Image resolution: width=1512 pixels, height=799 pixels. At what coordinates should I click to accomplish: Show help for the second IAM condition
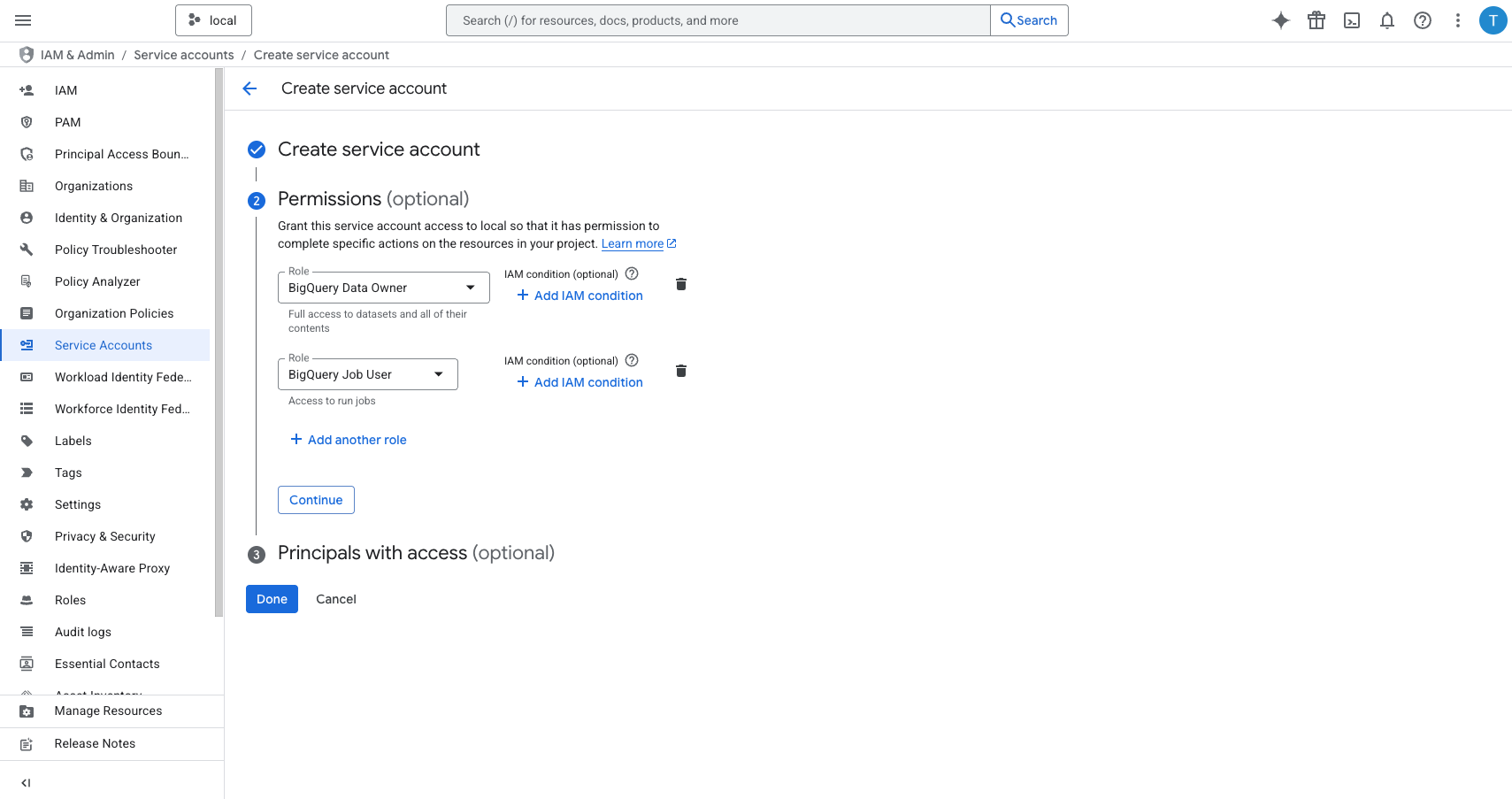632,360
